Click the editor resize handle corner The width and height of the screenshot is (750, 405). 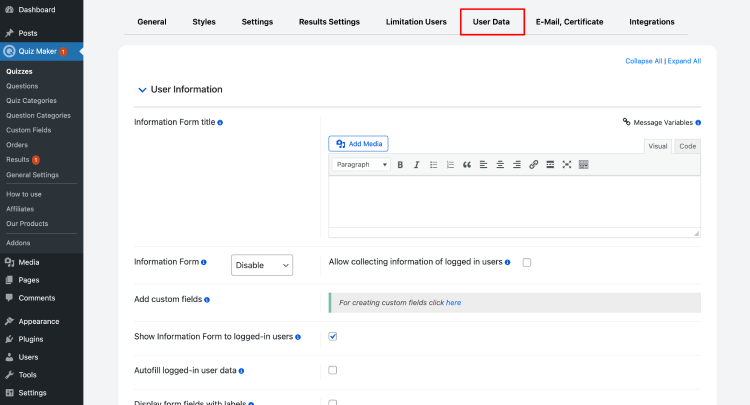[696, 233]
